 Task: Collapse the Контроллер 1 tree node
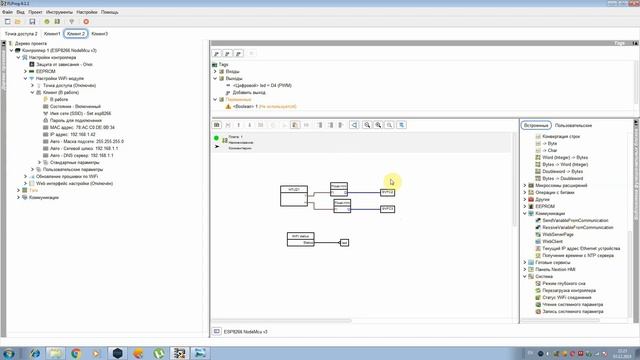pyautogui.click(x=11, y=51)
